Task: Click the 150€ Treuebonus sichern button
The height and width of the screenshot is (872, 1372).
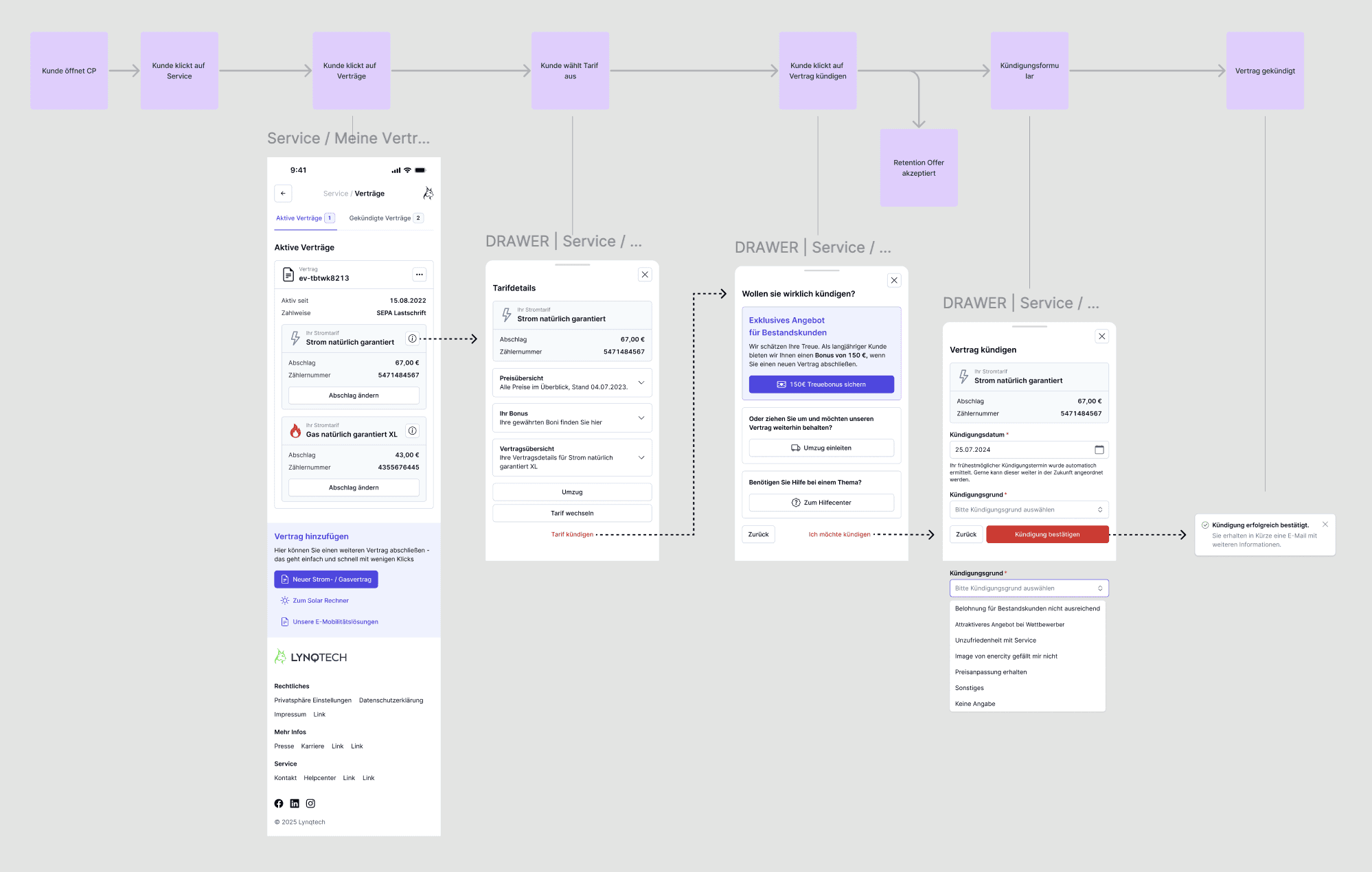Action: coord(821,385)
